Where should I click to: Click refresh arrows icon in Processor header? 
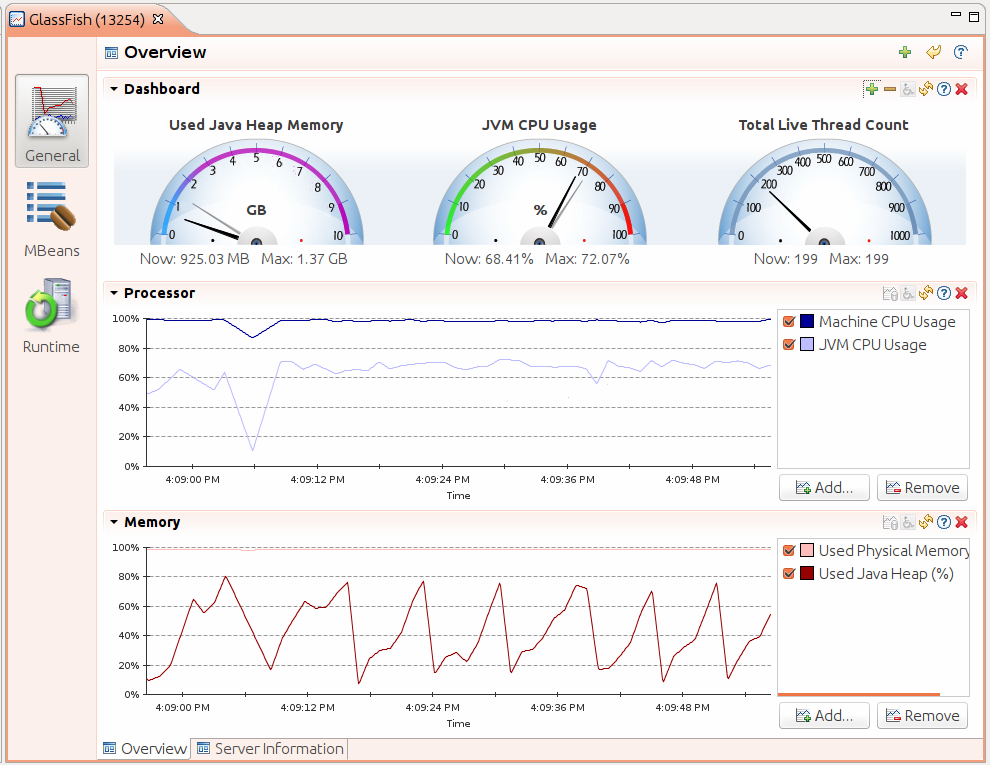click(x=926, y=293)
